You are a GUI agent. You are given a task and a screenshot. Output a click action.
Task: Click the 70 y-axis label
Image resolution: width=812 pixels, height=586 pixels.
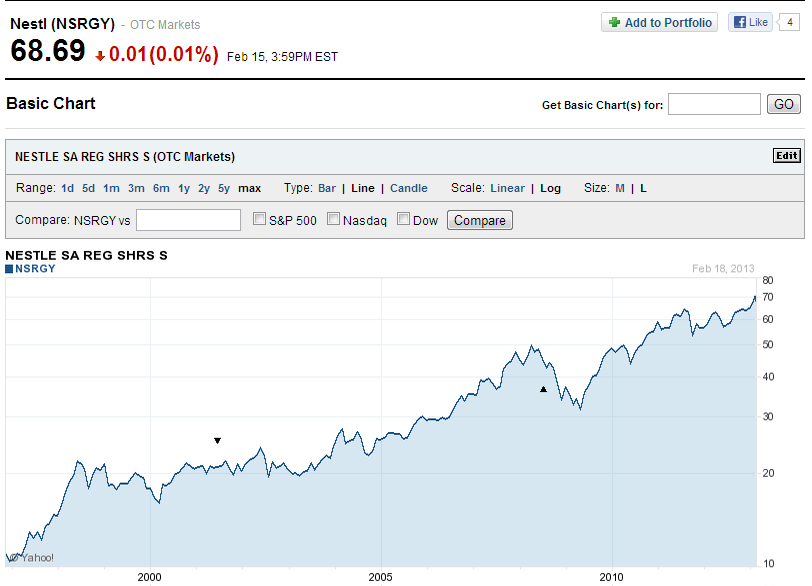(768, 297)
